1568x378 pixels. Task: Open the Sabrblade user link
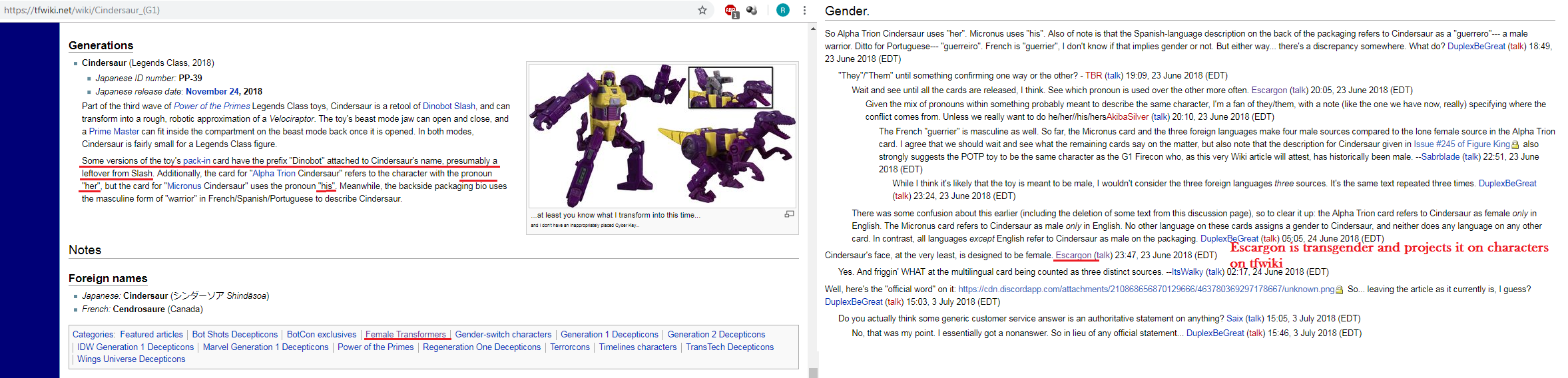click(x=1440, y=156)
